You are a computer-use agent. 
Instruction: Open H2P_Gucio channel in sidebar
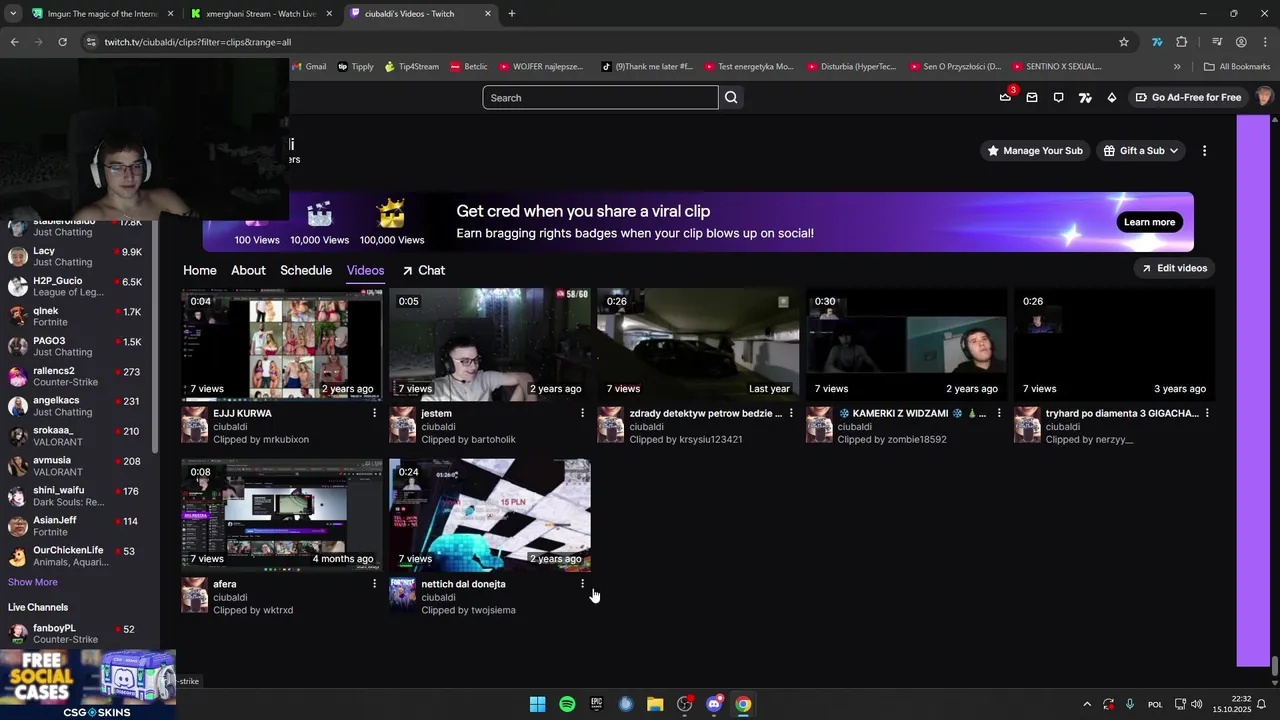tap(76, 287)
